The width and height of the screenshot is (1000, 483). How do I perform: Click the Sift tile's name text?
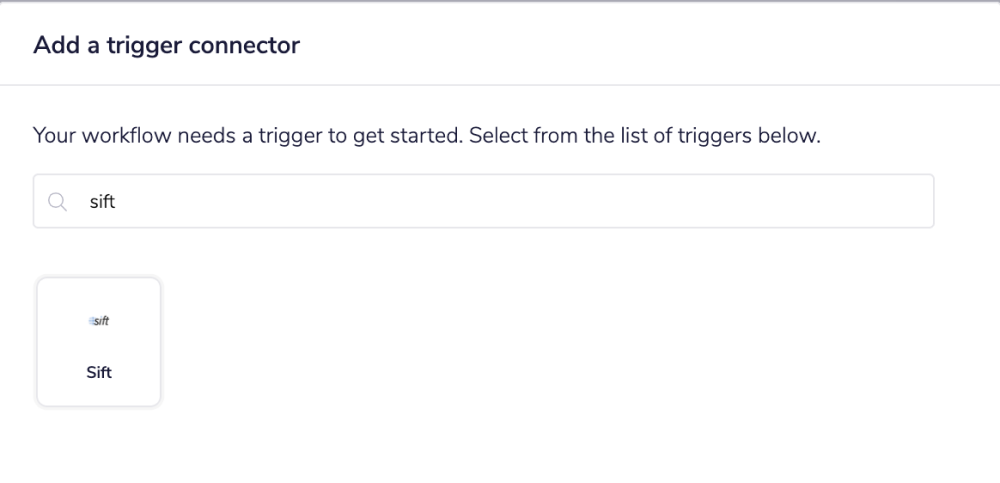pyautogui.click(x=99, y=373)
